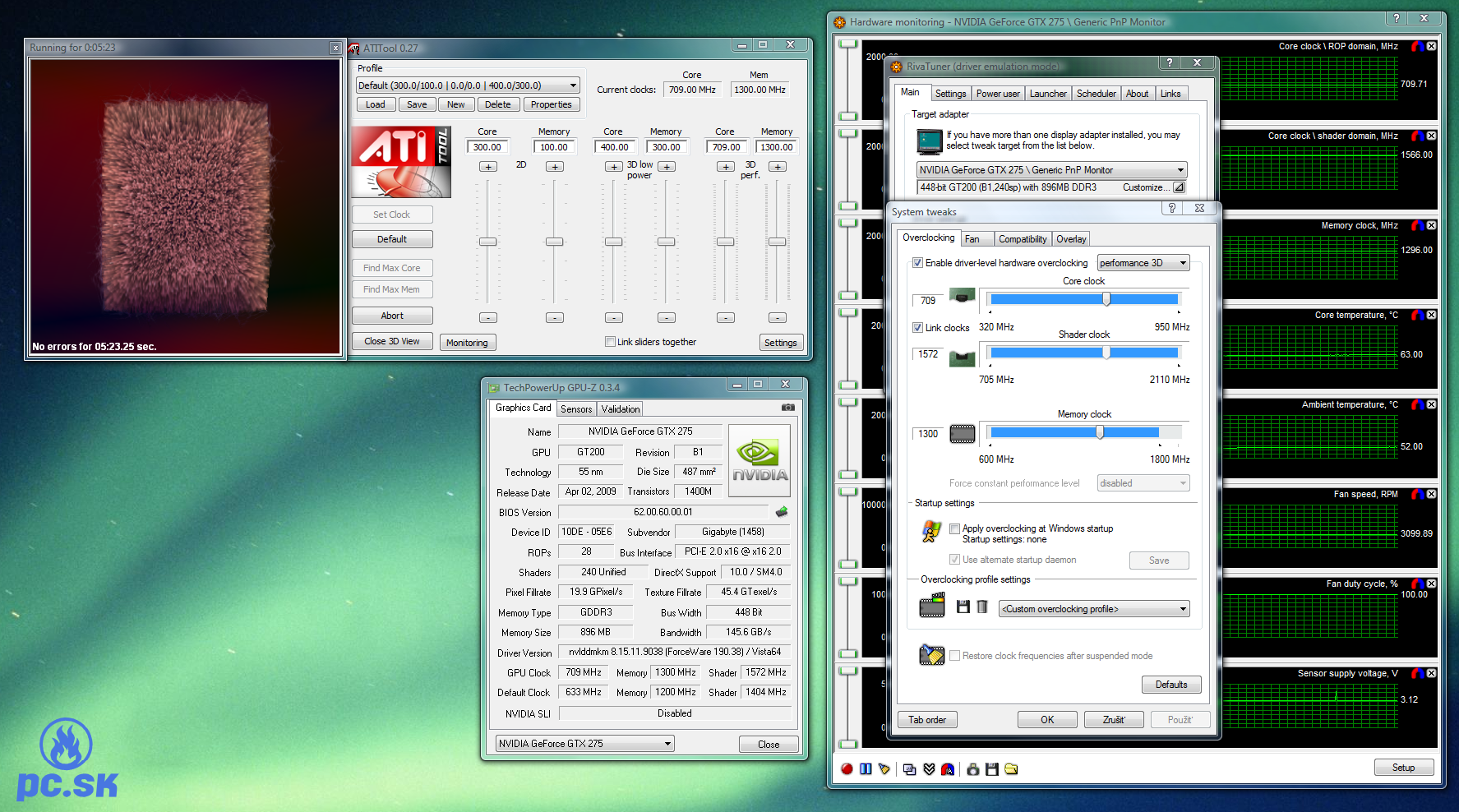Click Close 3D View in ATITool
Image resolution: width=1459 pixels, height=812 pixels.
(392, 341)
